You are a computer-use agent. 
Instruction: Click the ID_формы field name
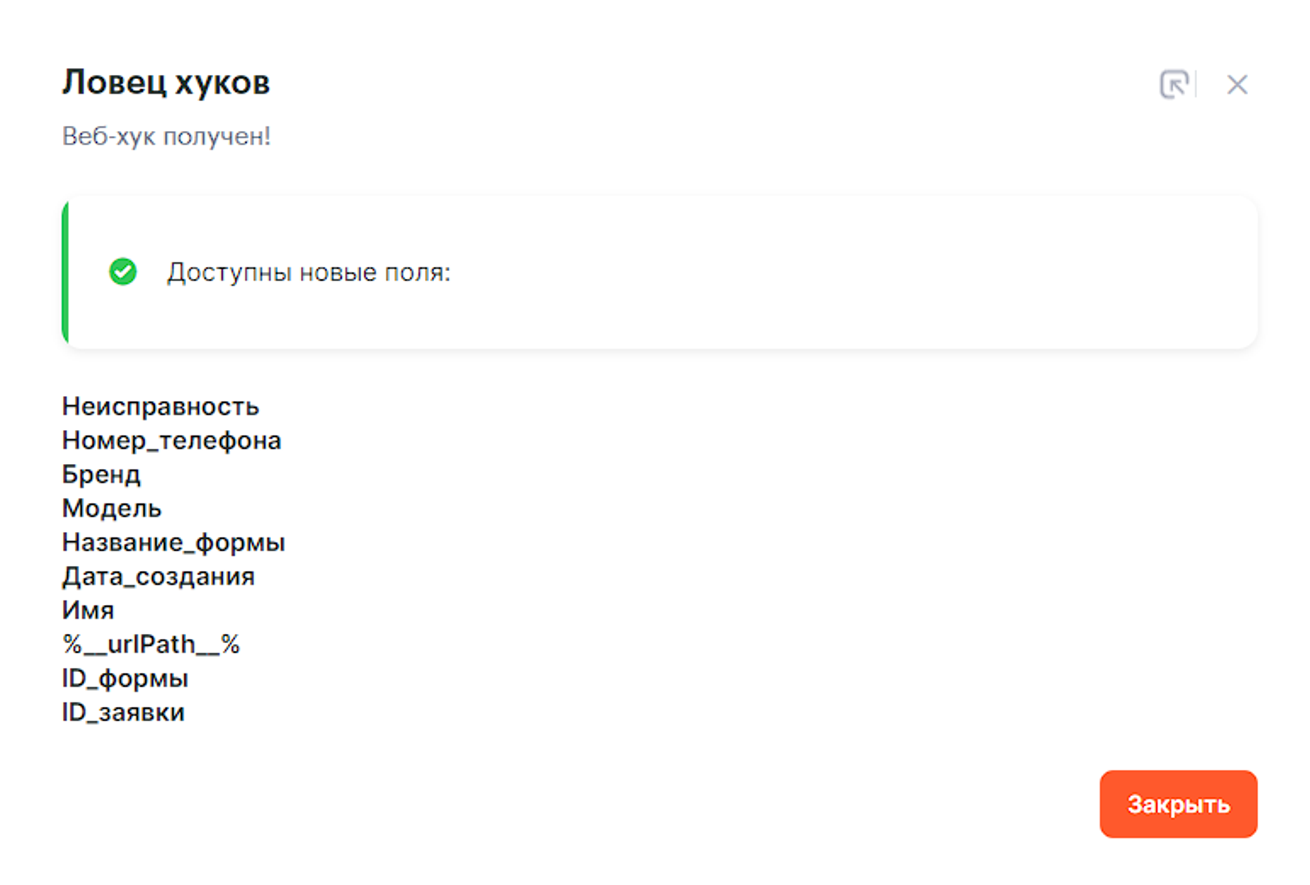click(125, 679)
